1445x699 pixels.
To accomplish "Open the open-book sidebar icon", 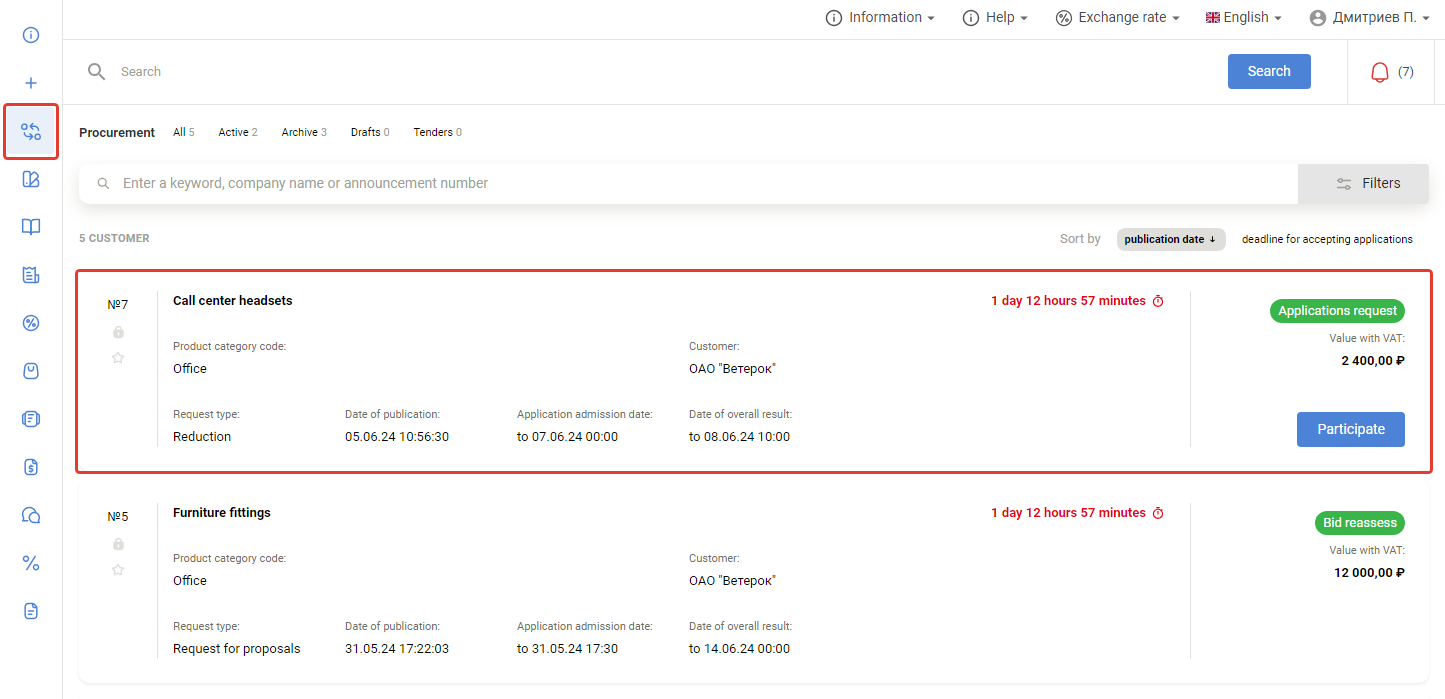I will point(31,227).
